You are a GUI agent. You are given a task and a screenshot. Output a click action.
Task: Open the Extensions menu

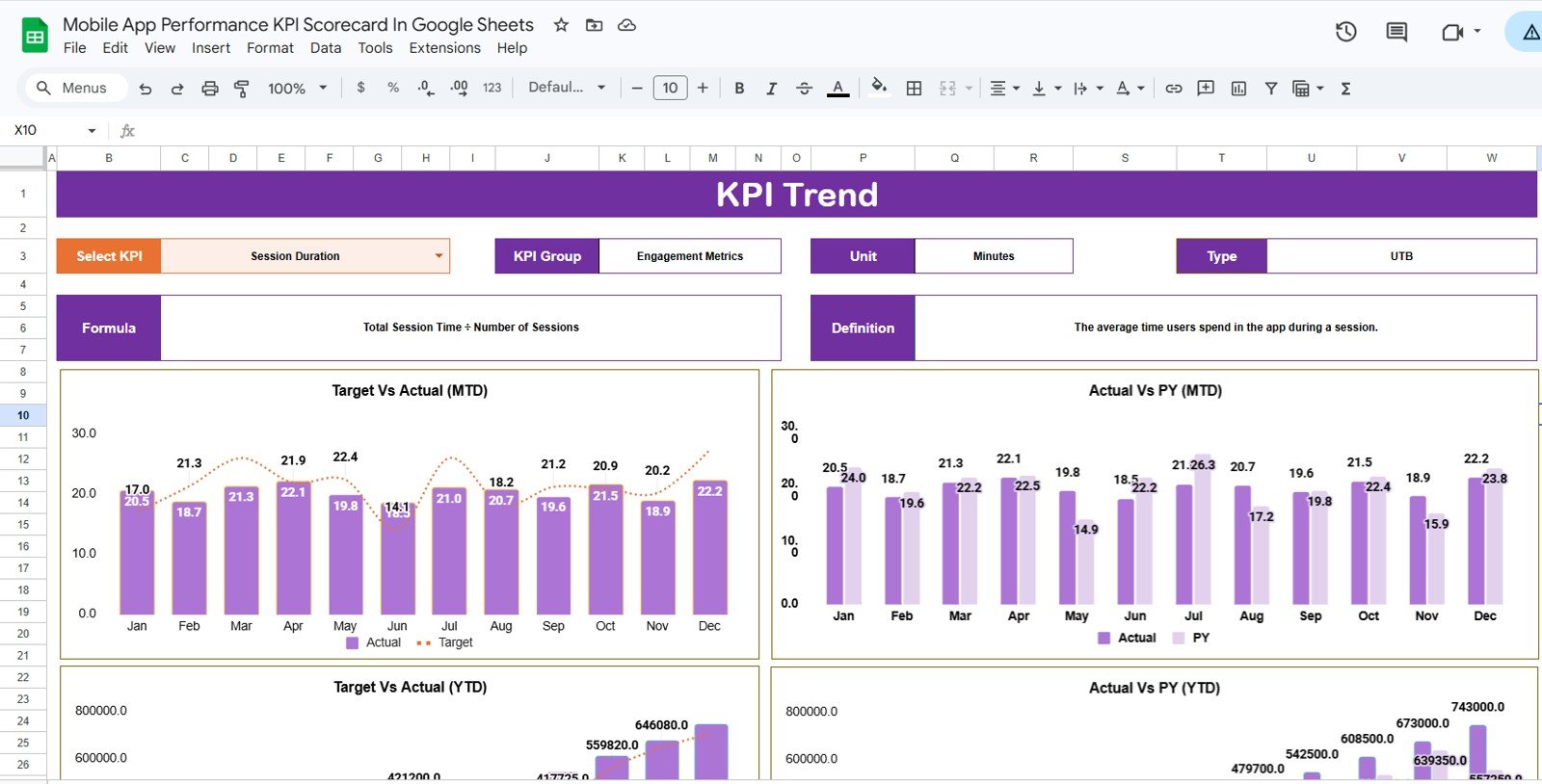tap(444, 48)
